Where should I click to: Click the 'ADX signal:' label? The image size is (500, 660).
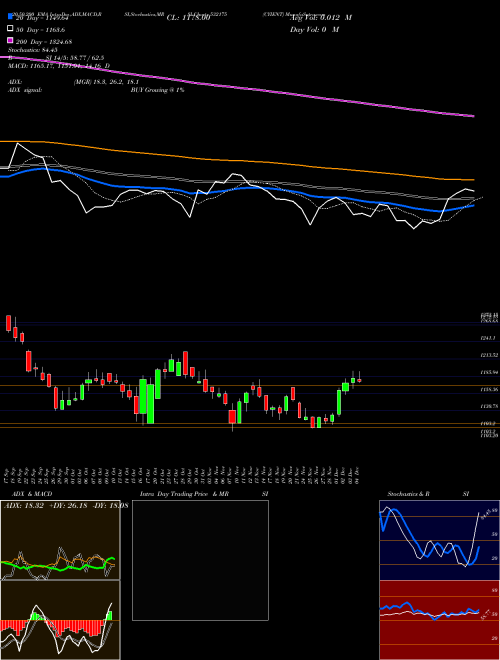click(x=25, y=90)
